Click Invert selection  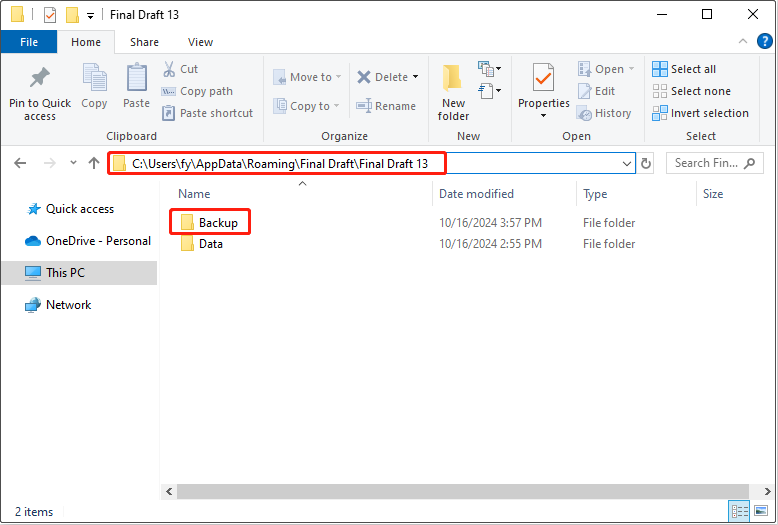coord(700,113)
